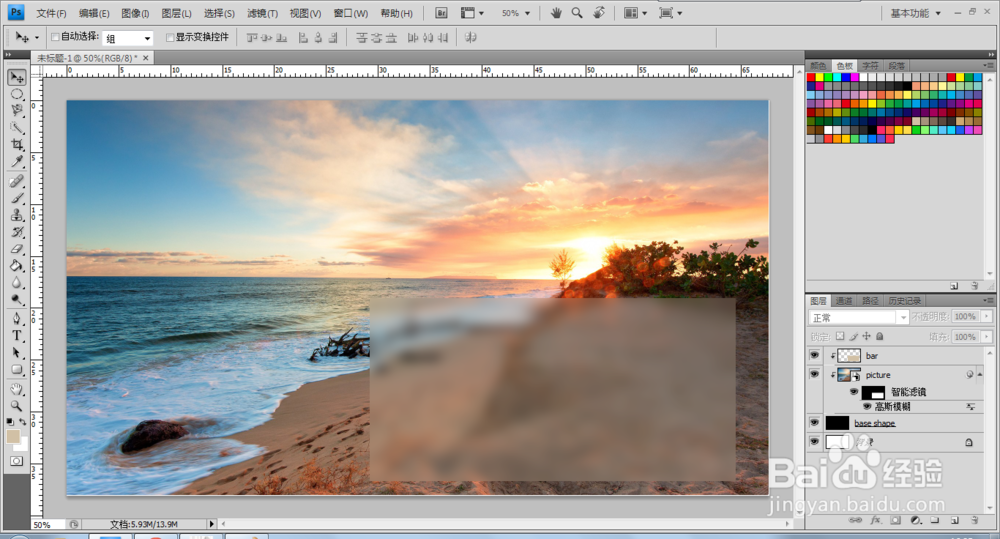Select the Lasso tool
1000x539 pixels.
tap(17, 111)
